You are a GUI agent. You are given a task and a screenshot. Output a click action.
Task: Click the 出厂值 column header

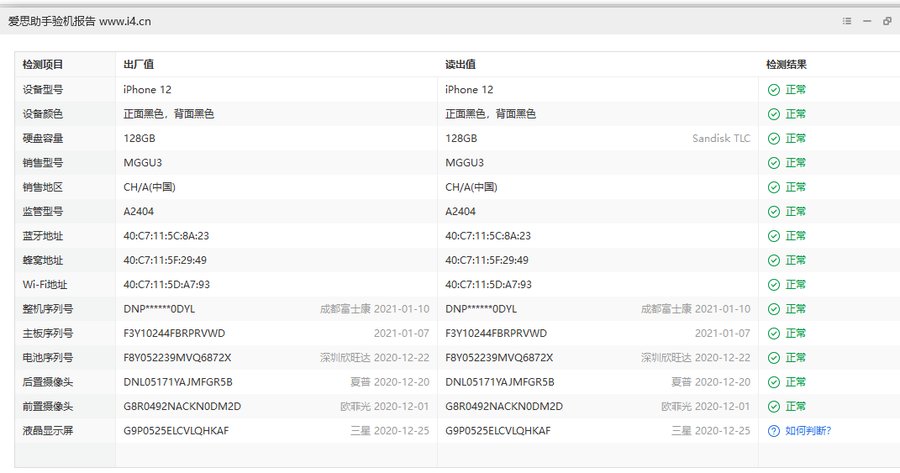tap(138, 64)
